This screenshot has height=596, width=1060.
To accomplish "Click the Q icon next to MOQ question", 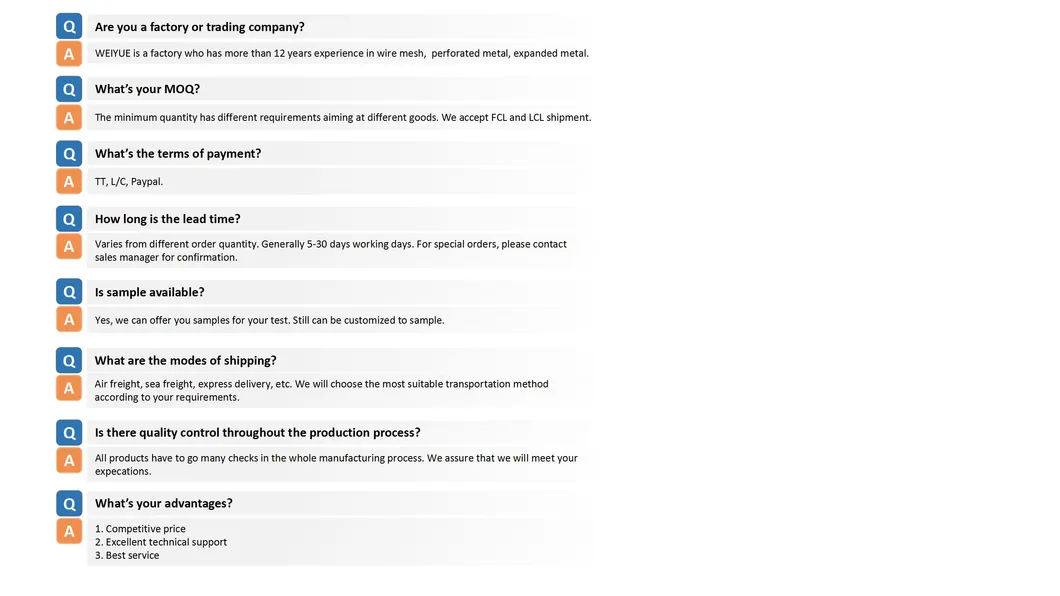I will 69,89.
